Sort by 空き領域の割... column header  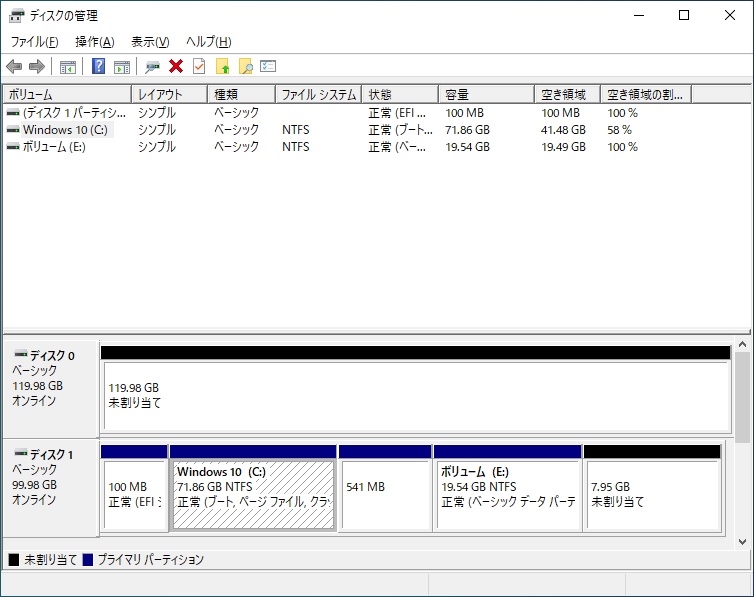[x=646, y=94]
